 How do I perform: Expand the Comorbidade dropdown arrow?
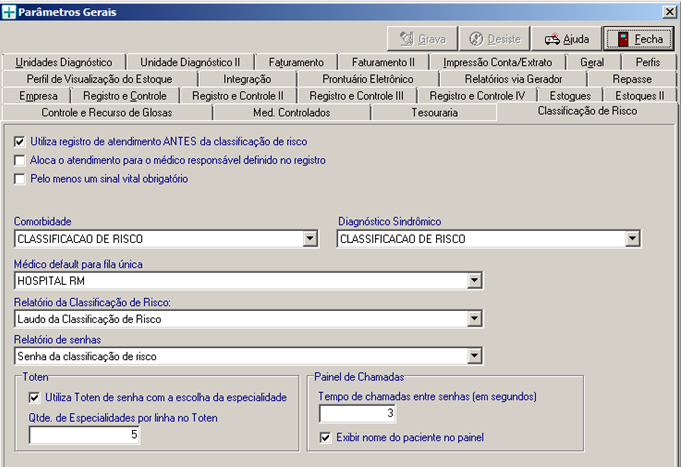[x=310, y=238]
